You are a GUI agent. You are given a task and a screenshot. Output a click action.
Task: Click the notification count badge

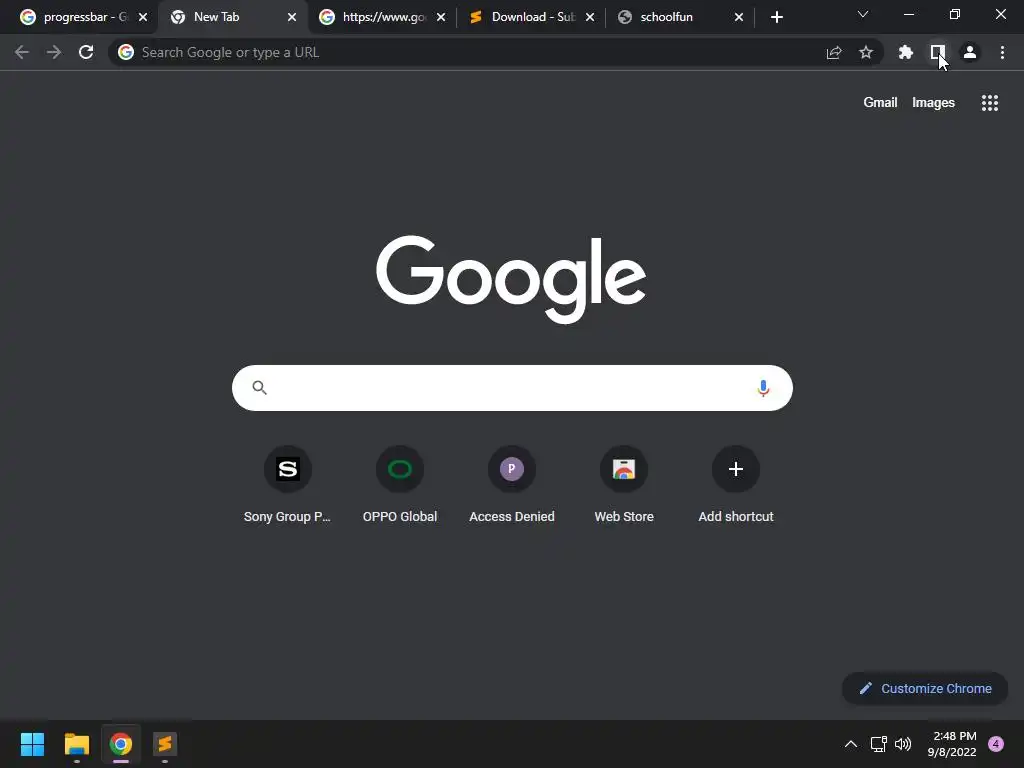[x=996, y=744]
